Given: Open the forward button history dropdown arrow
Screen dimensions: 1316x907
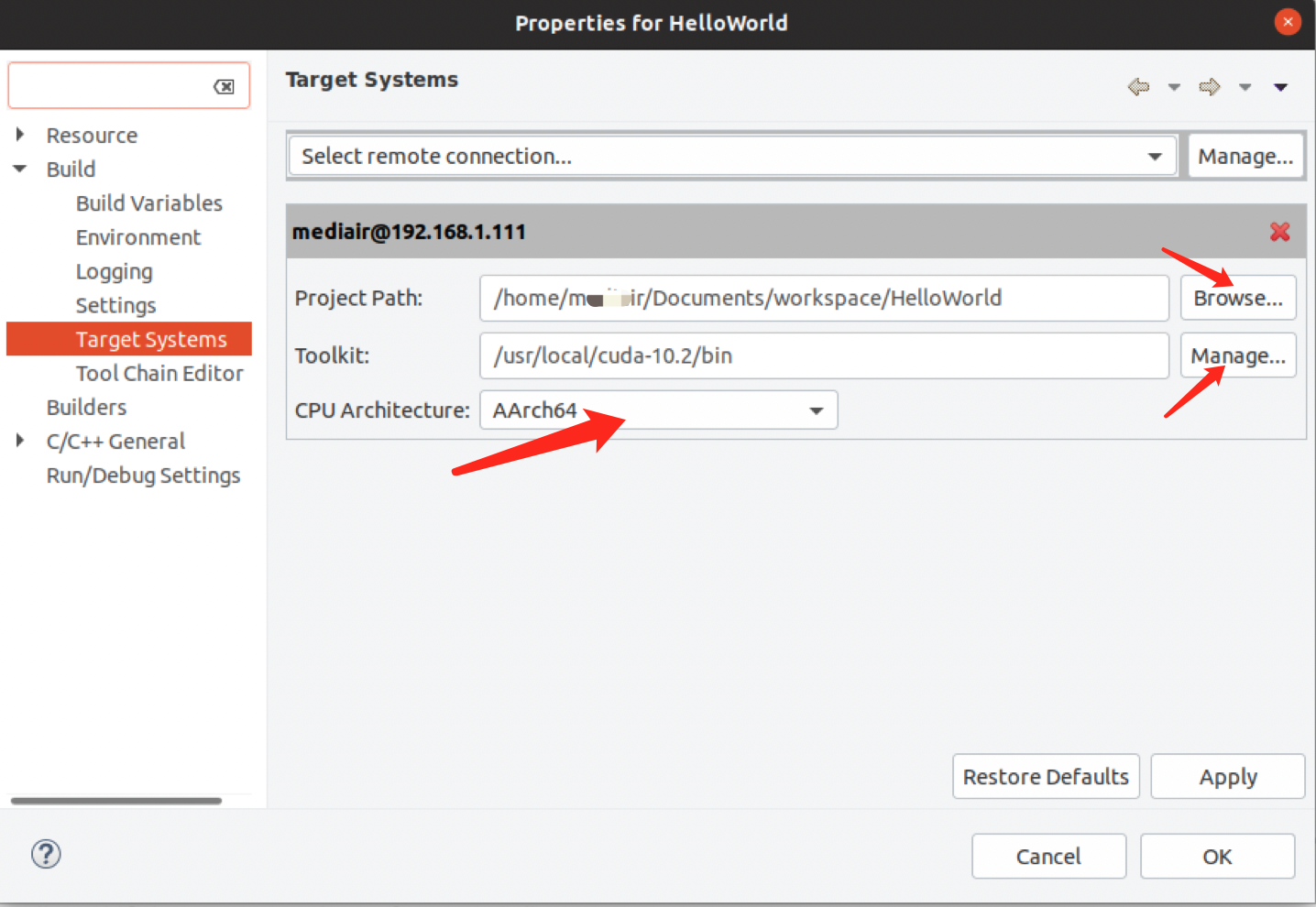Looking at the screenshot, I should point(1245,87).
